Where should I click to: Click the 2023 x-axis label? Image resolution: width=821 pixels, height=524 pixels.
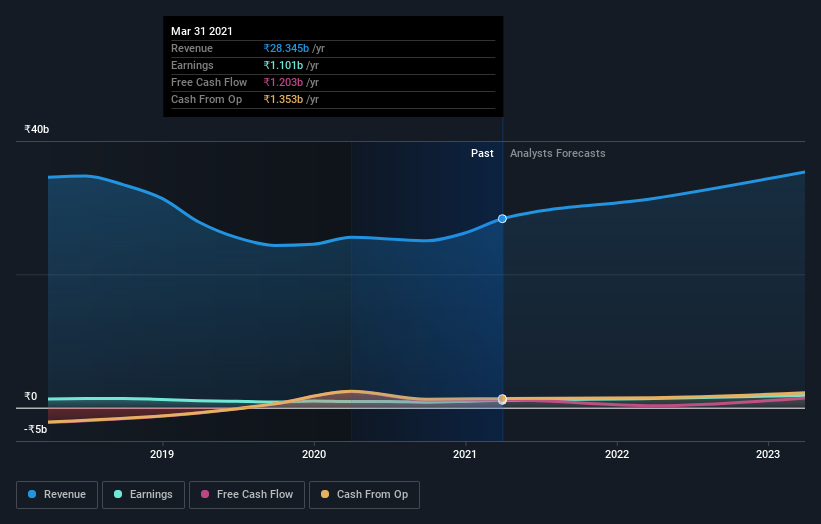point(768,454)
